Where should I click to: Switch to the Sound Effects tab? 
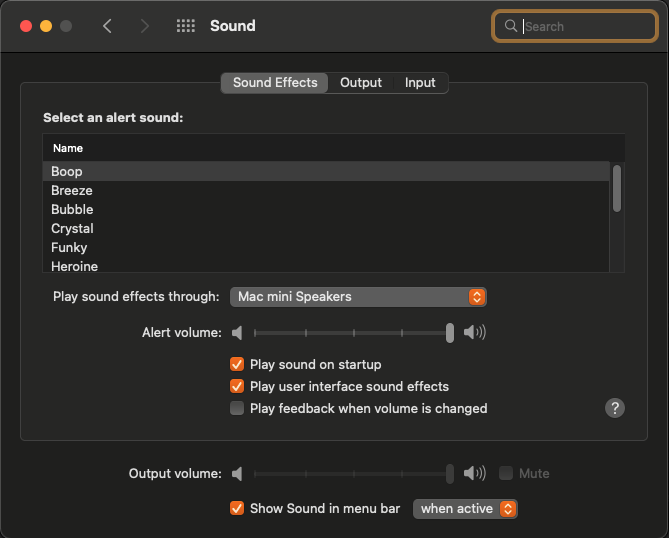275,83
